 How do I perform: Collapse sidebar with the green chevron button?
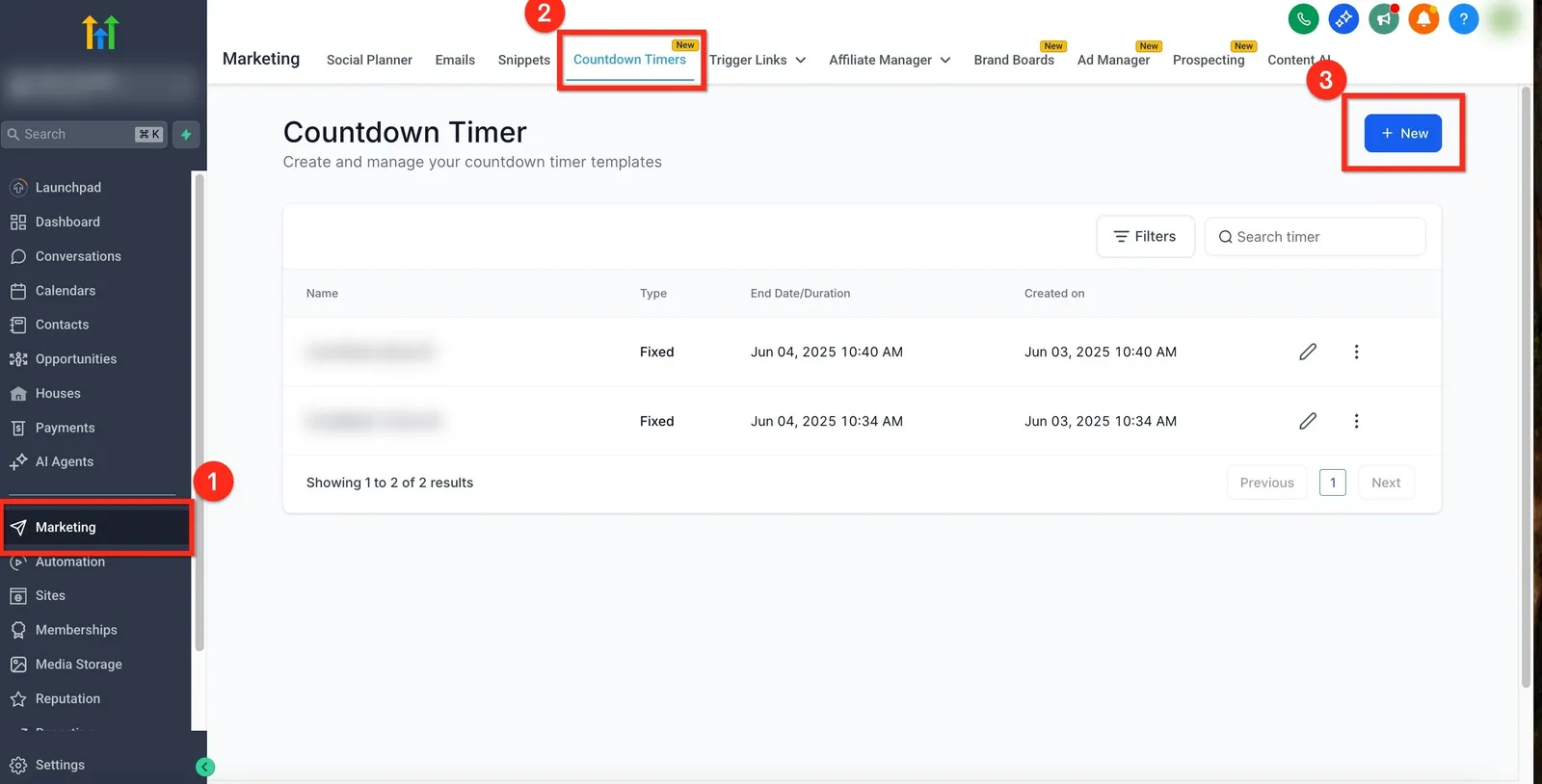204,767
